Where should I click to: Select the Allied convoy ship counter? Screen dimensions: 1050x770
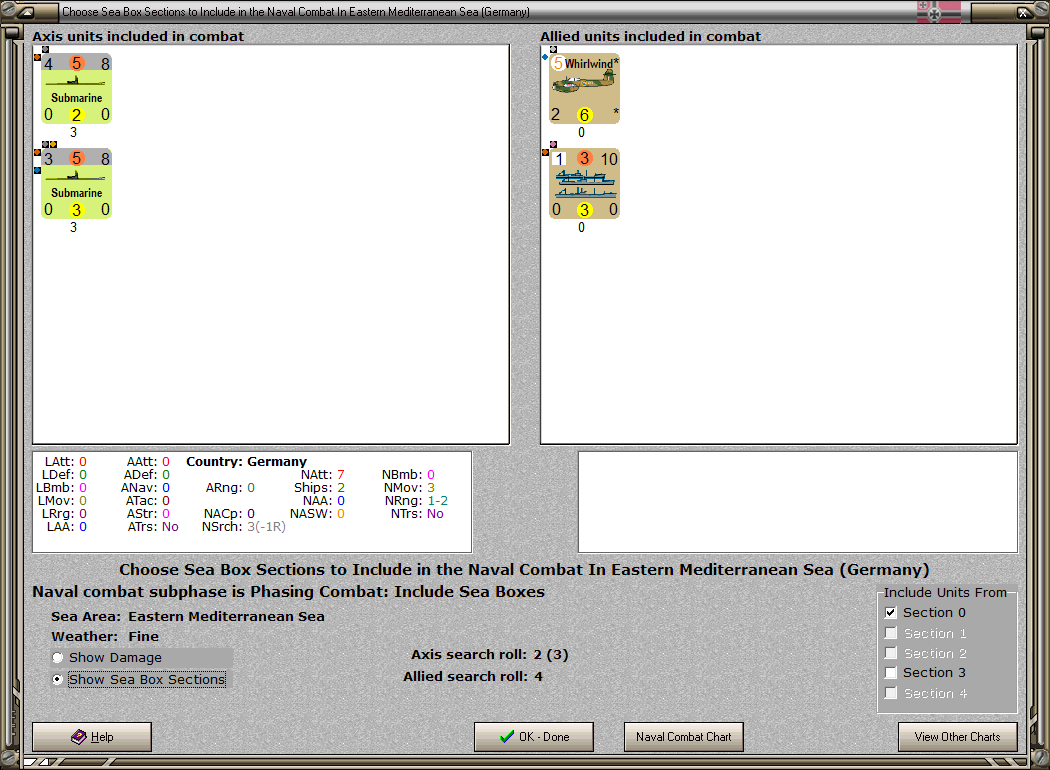[585, 184]
